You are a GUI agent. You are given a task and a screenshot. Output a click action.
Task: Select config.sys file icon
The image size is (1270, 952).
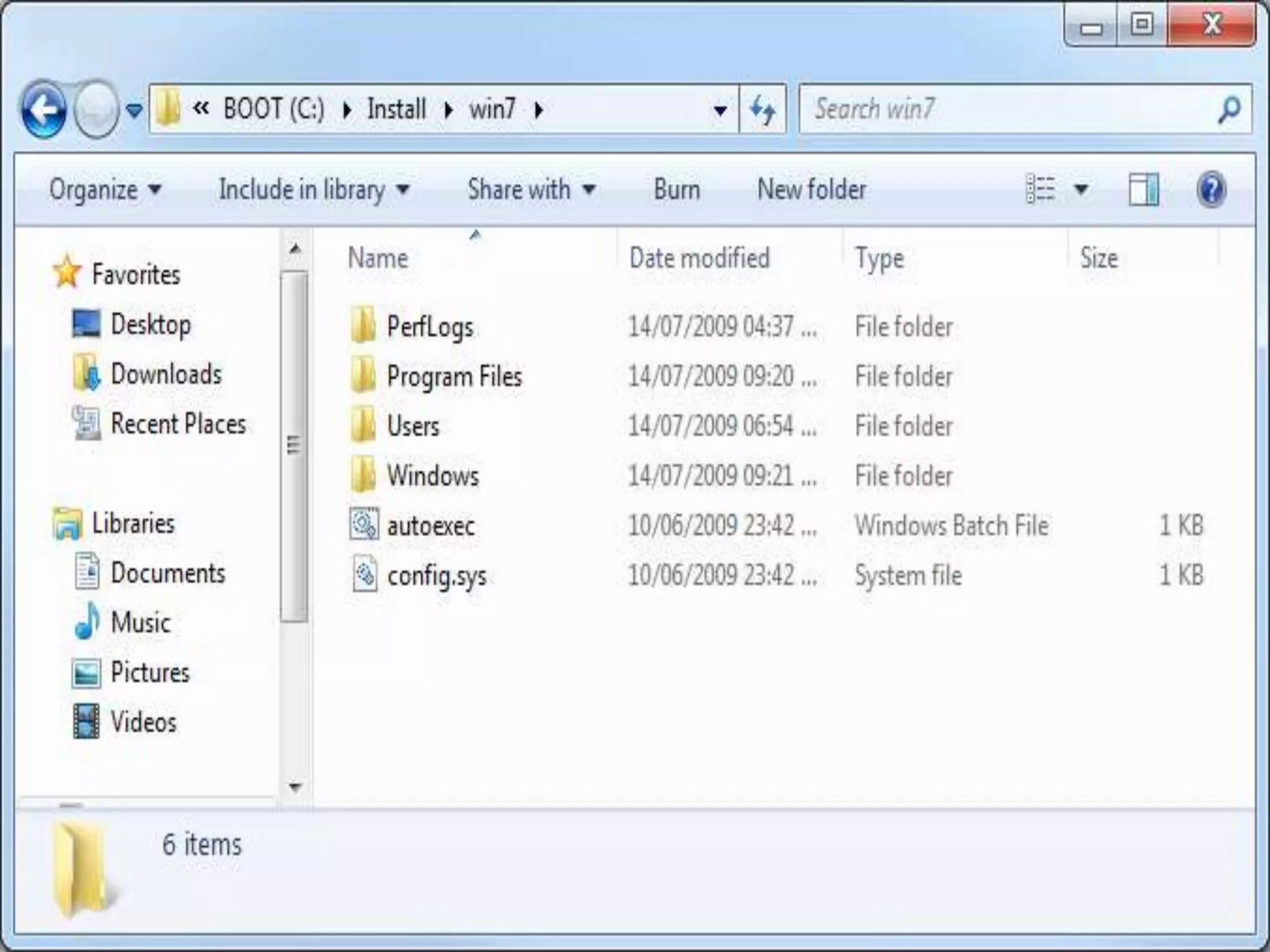click(x=364, y=573)
